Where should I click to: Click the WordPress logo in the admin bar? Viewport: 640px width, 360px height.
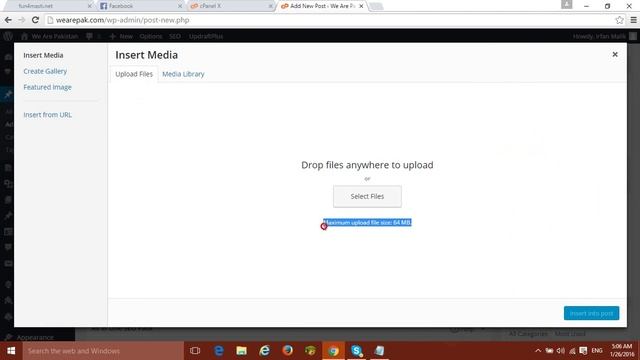coord(8,36)
